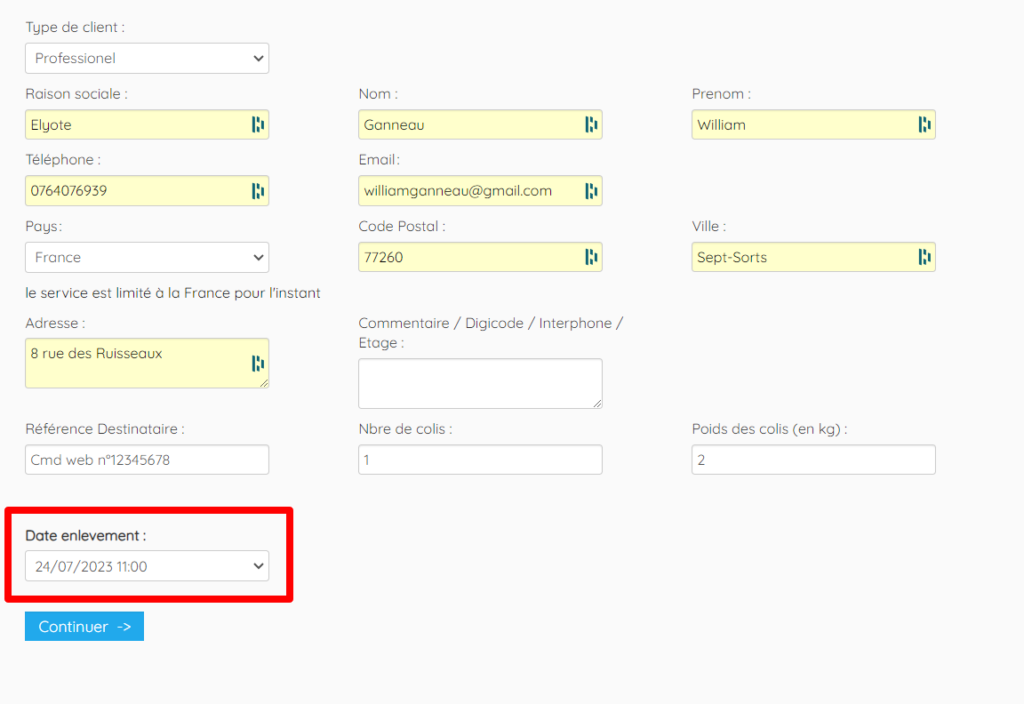Click autofill icon in Prenom field
1024x704 pixels.
click(924, 125)
